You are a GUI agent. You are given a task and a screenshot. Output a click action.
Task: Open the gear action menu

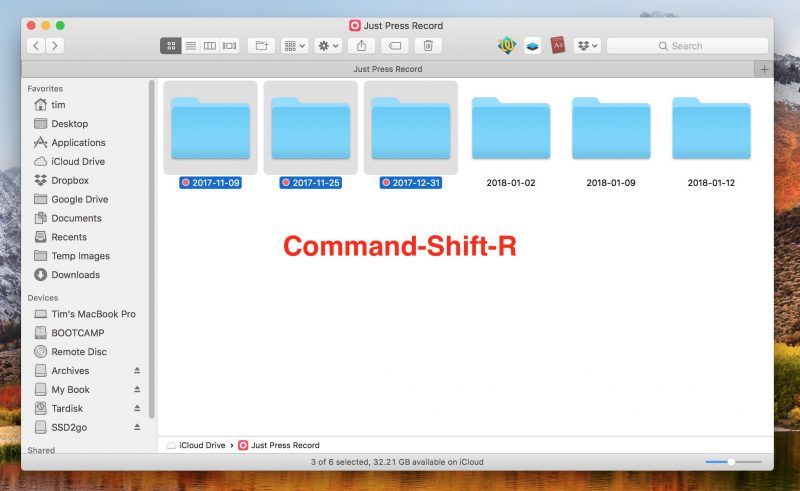[x=327, y=46]
